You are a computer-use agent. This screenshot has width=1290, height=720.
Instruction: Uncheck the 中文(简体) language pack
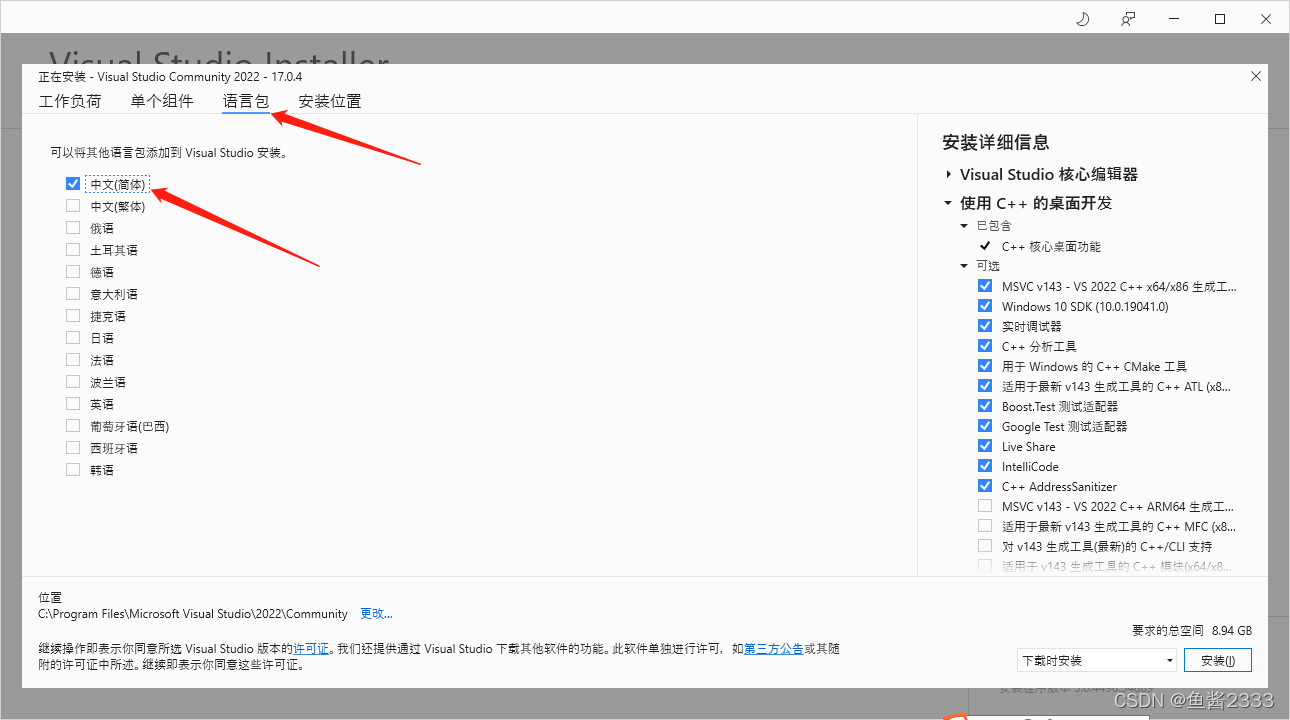click(x=73, y=184)
